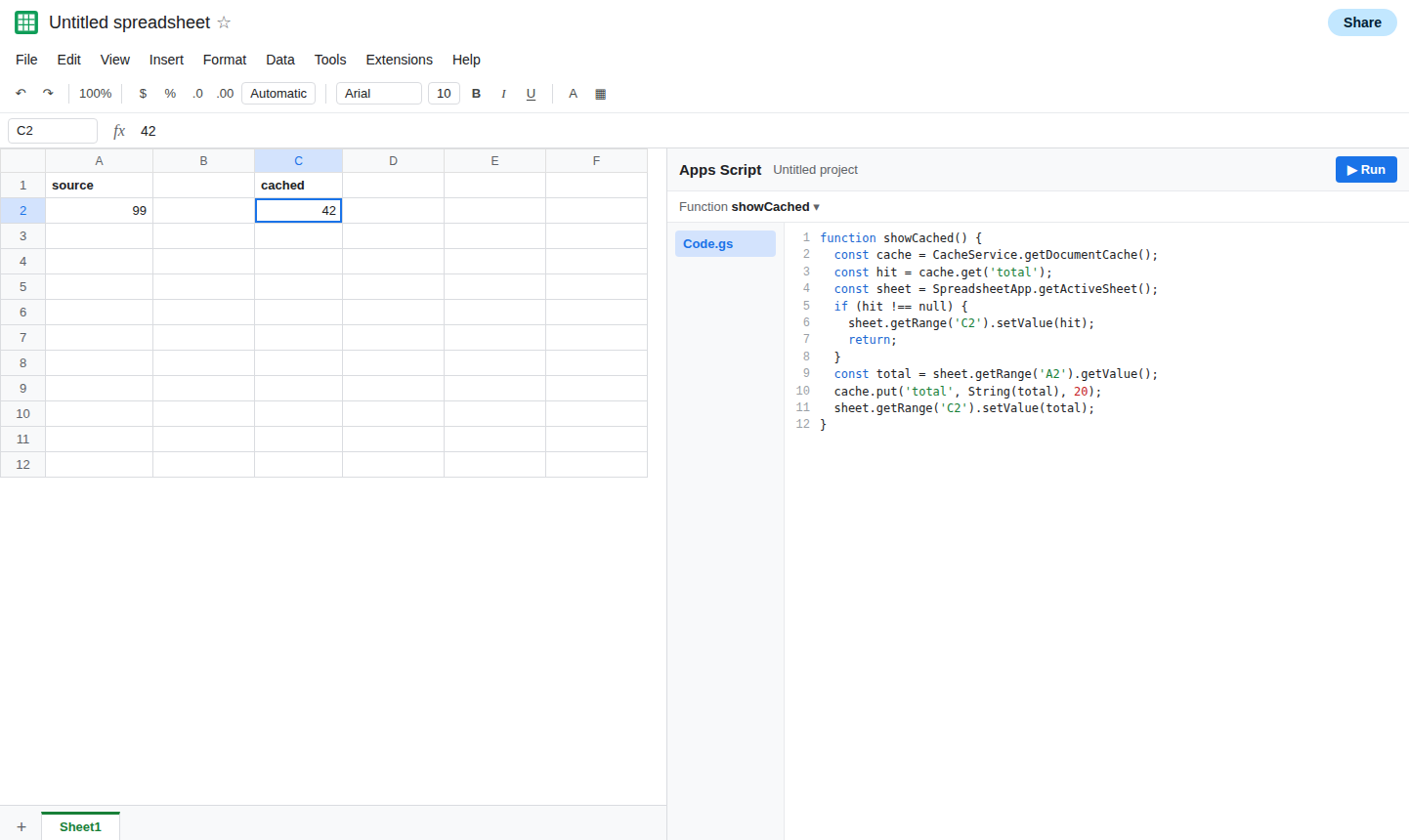This screenshot has height=840, width=1409.
Task: Open the Extensions menu
Action: coord(399,60)
